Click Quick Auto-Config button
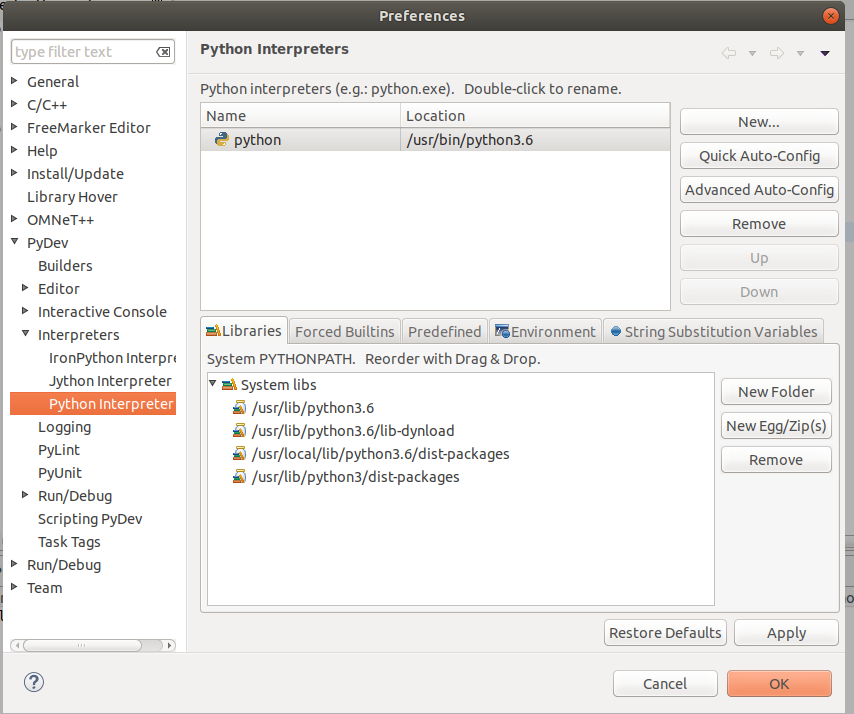The height and width of the screenshot is (714, 854). coord(759,156)
